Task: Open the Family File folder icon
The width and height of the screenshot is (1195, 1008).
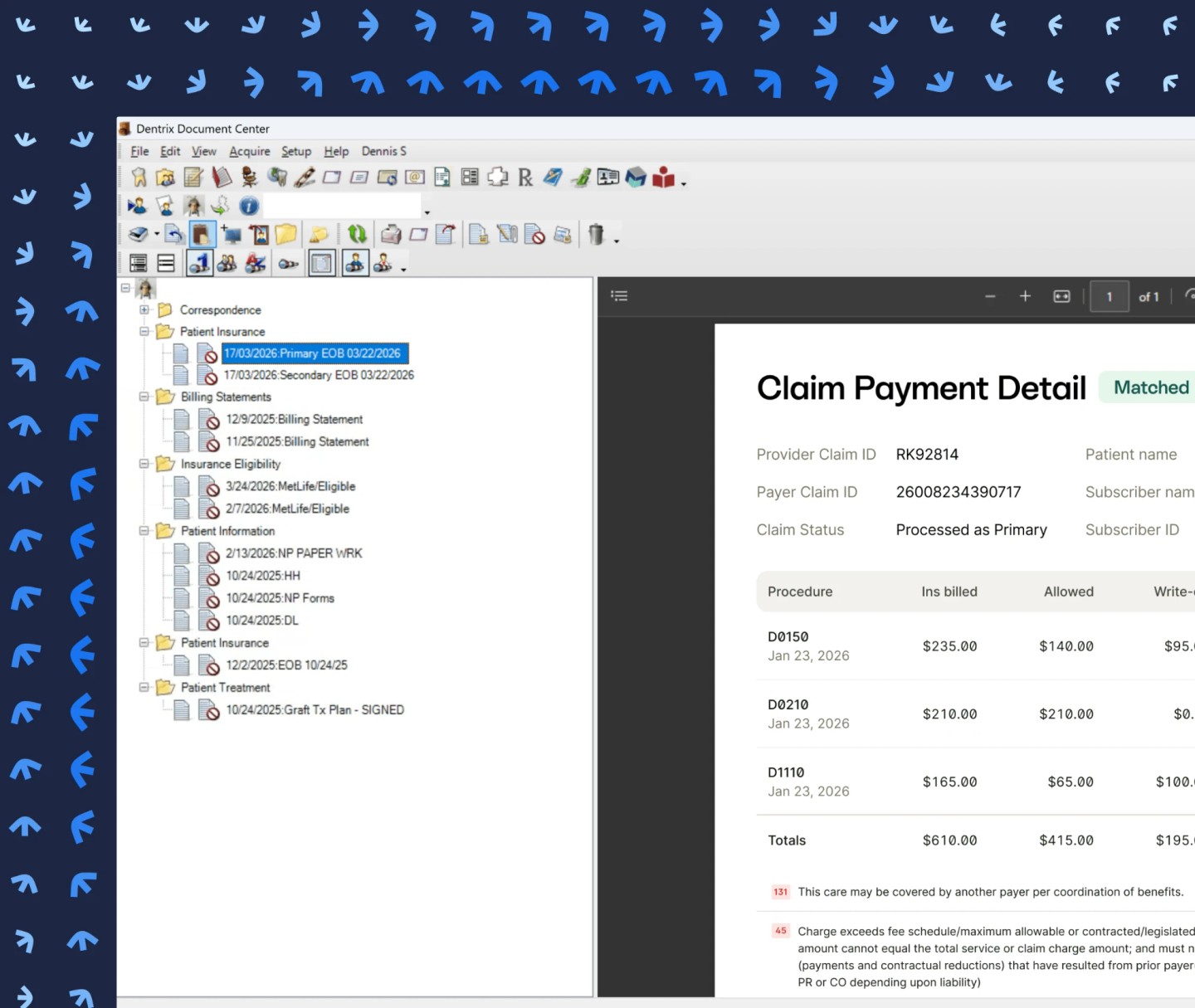Action: 166,177
